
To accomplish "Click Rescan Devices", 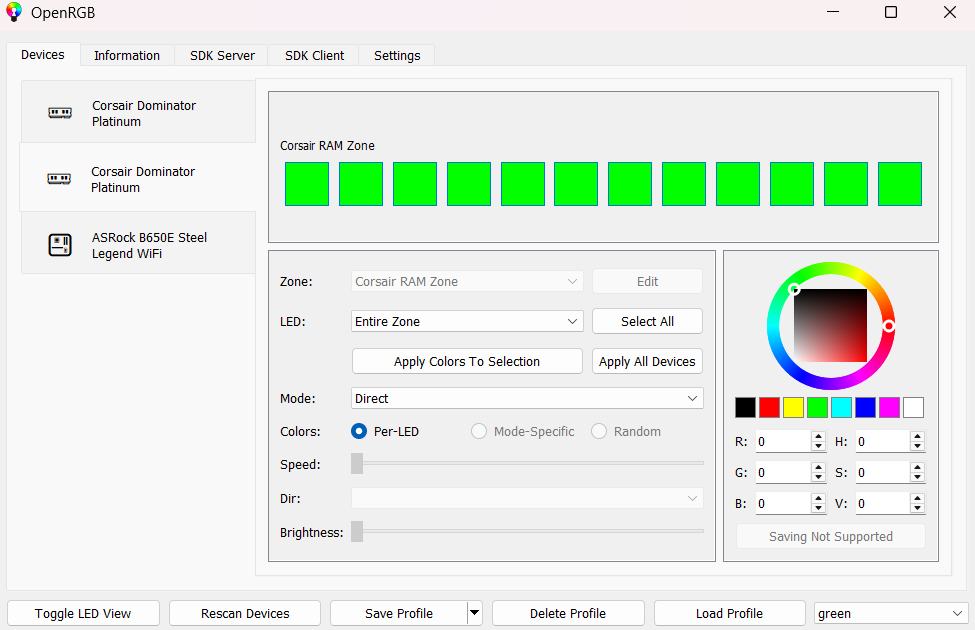I will pyautogui.click(x=245, y=613).
